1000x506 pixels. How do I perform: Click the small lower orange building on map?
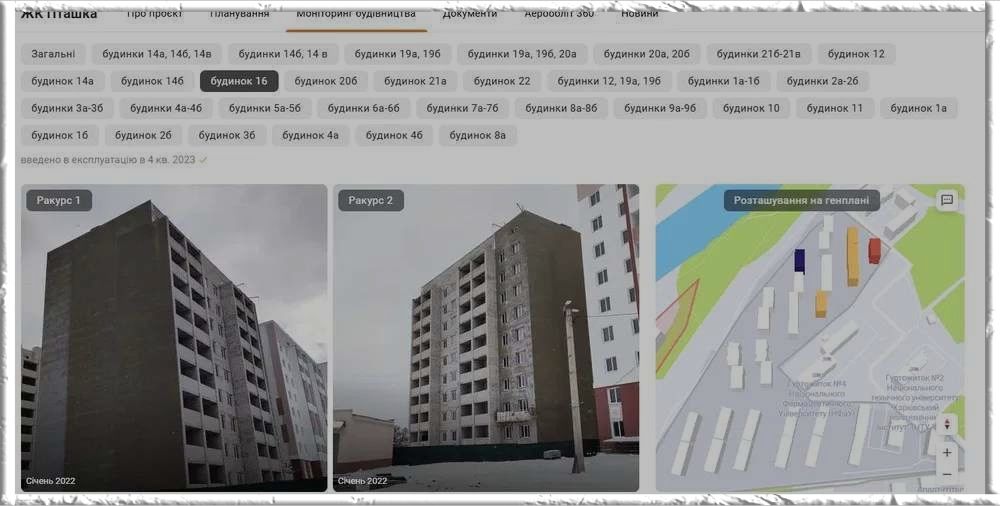tap(820, 303)
